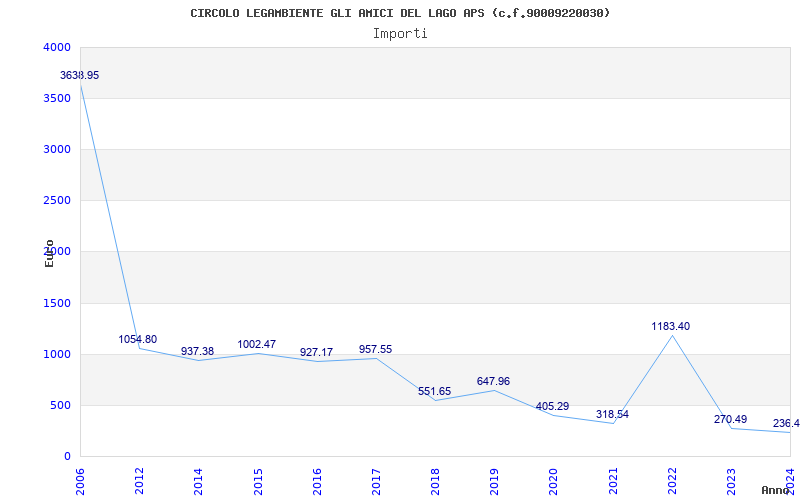Click the 2006 year on x-axis
This screenshot has height=500, width=800.
(80, 478)
